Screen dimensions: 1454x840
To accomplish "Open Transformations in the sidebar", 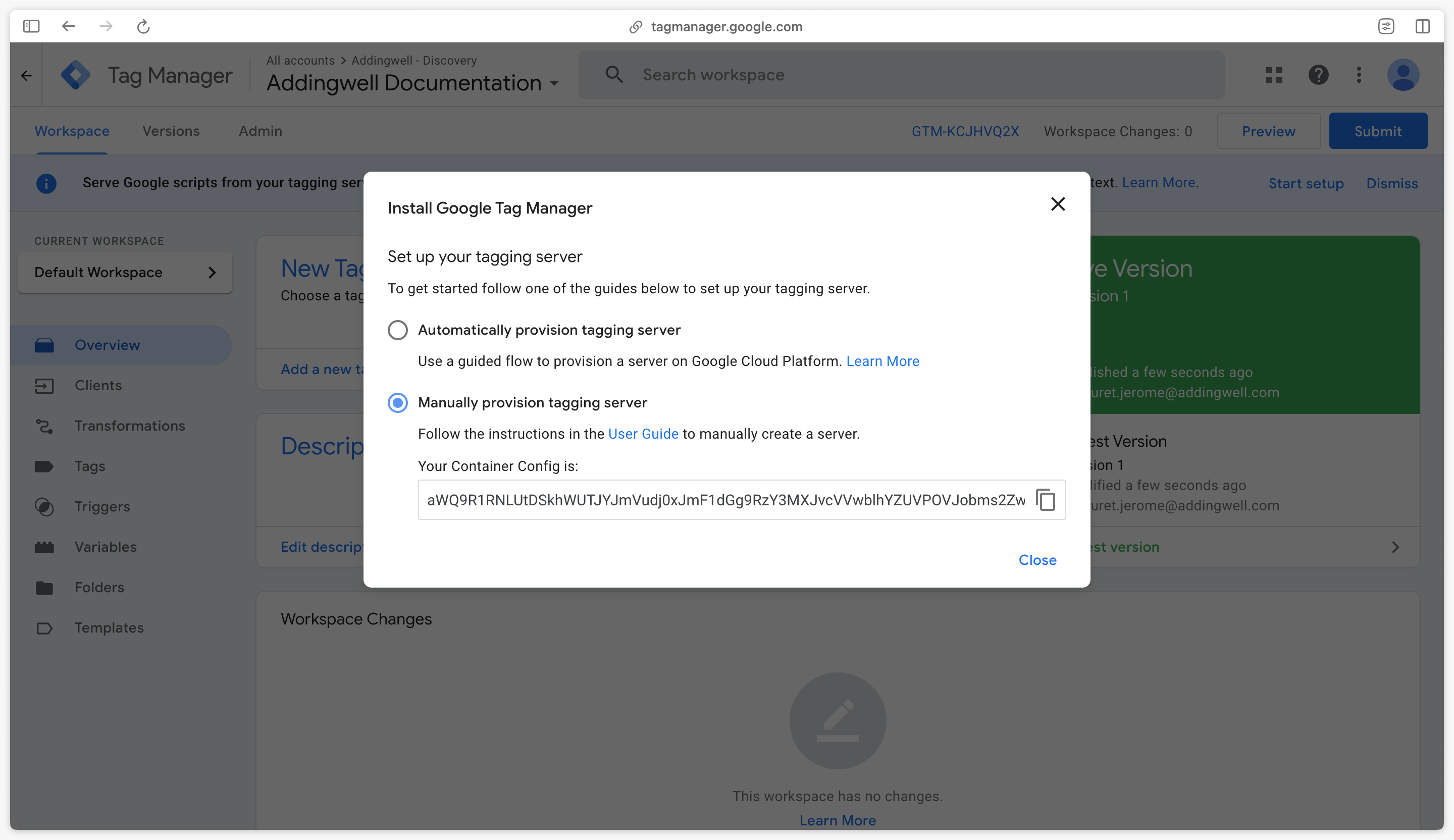I will pos(130,426).
